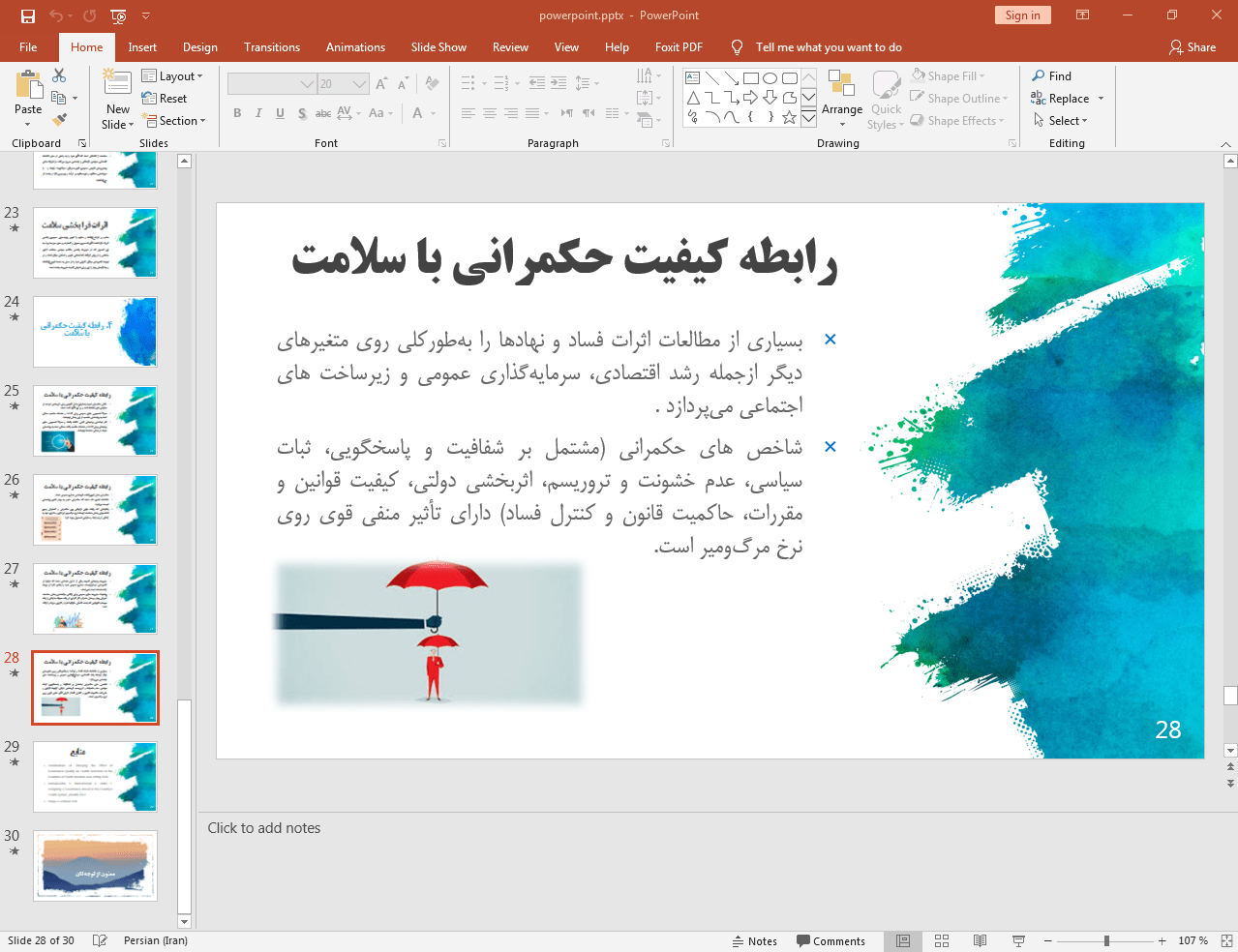1238x952 pixels.
Task: Click the Sign in button
Action: (1022, 15)
